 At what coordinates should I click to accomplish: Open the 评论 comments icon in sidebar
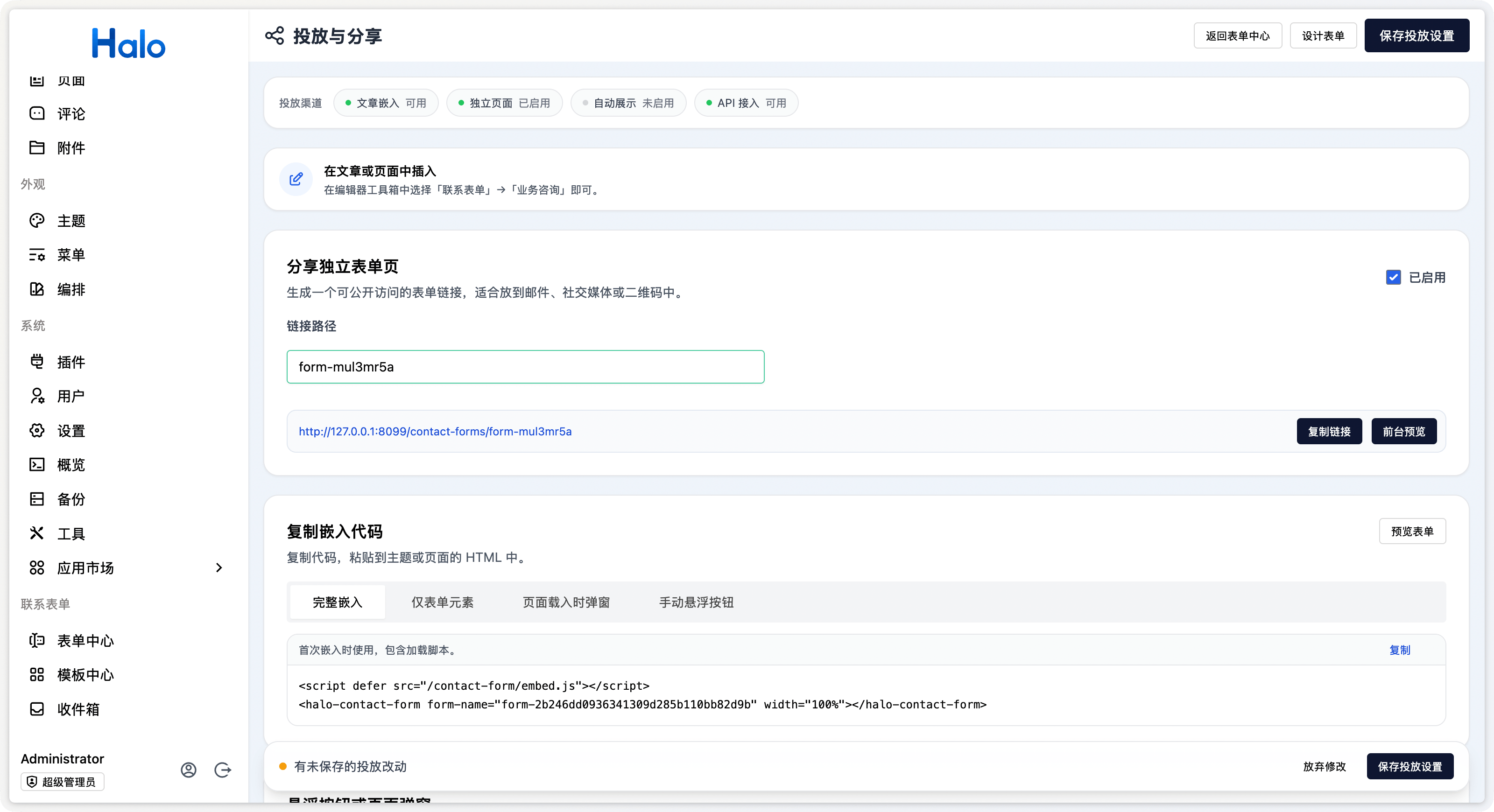tap(36, 113)
